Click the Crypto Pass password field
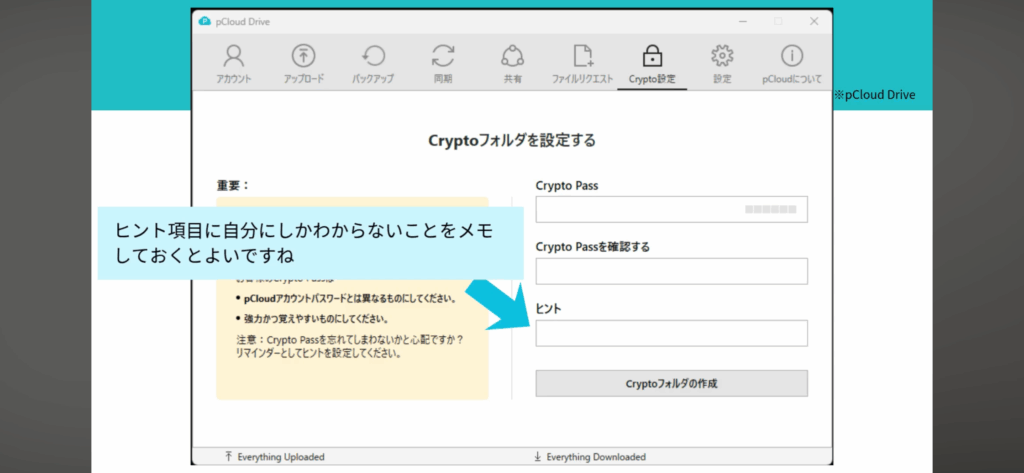1024x473 pixels. [671, 209]
